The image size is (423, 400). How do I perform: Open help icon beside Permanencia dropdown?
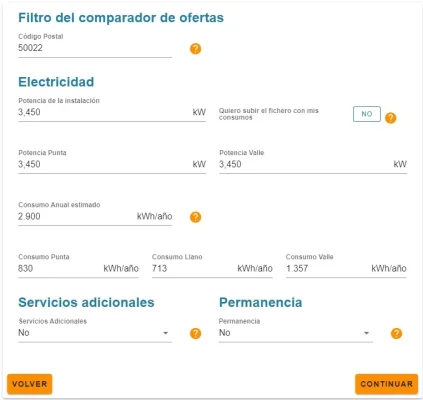pos(396,333)
